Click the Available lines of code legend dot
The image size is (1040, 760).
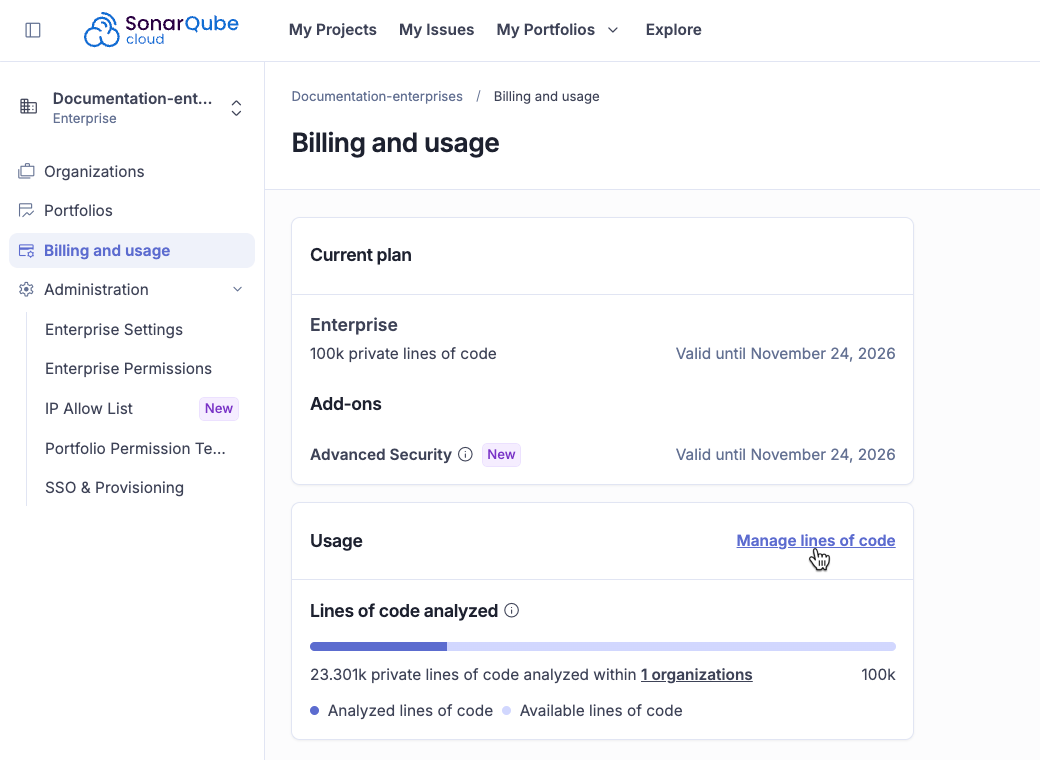pyautogui.click(x=507, y=710)
